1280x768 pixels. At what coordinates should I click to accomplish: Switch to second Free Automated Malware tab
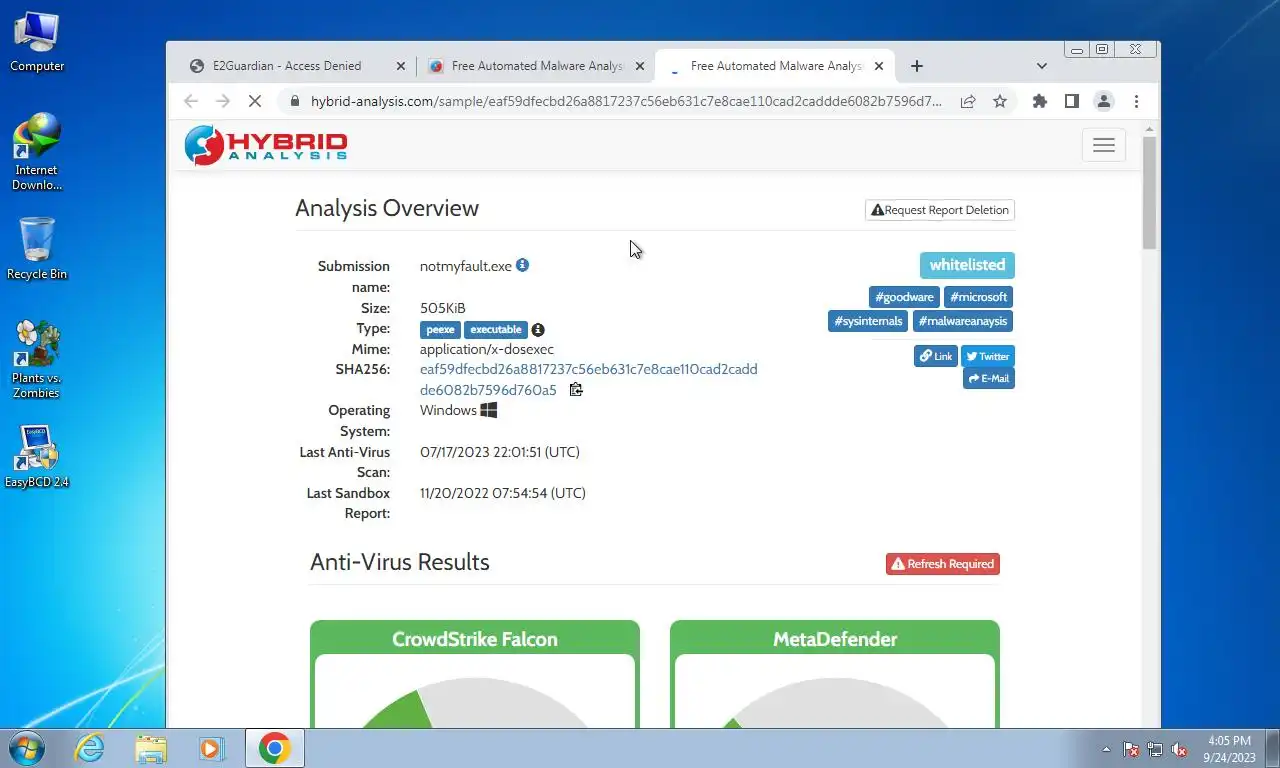(x=537, y=66)
